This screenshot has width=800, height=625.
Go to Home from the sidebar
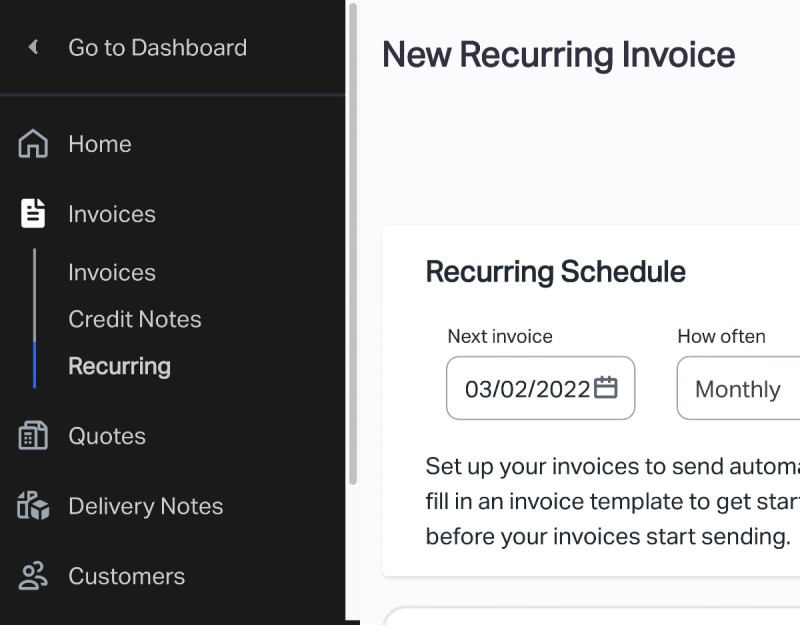pyautogui.click(x=99, y=144)
